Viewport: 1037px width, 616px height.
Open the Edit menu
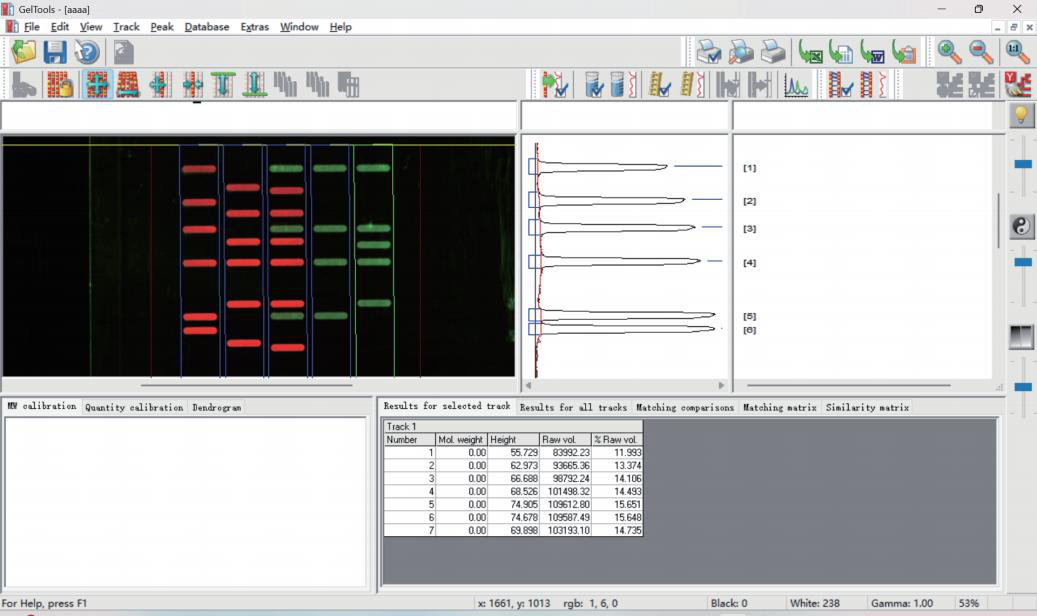coord(60,27)
